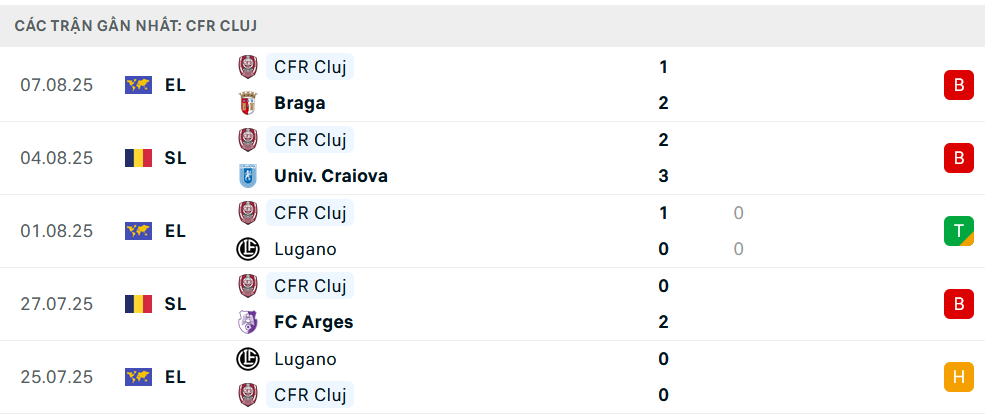This screenshot has width=985, height=416.
Task: Click red B badge for FC Arges match
Action: pos(958,304)
